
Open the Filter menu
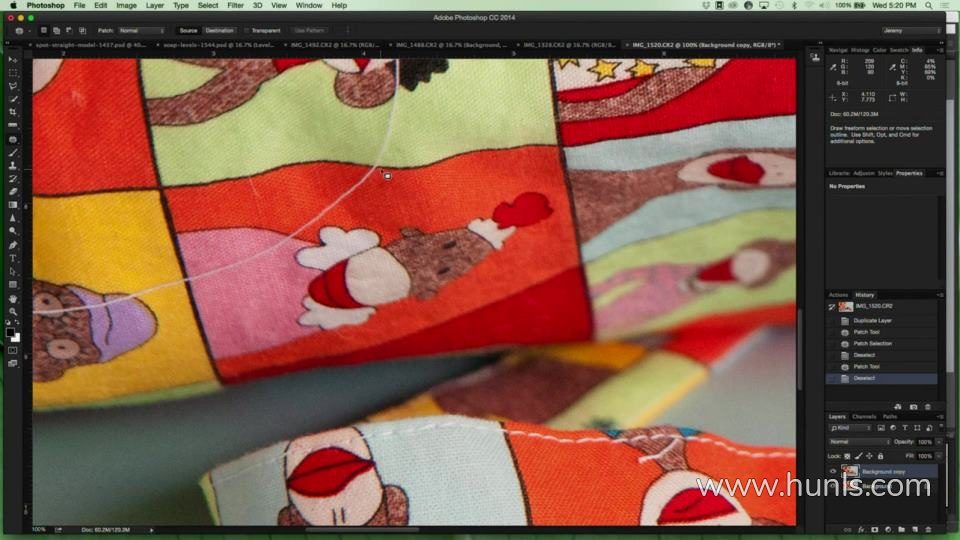coord(235,5)
